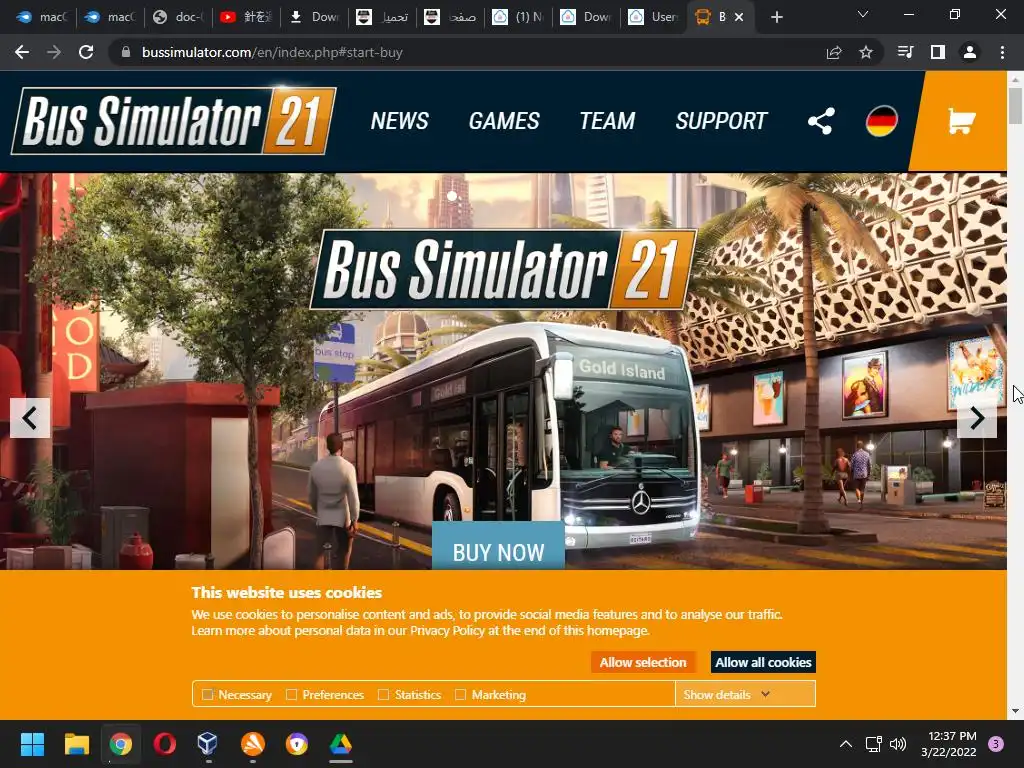Check the Marketing cookies checkbox
The width and height of the screenshot is (1024, 768).
point(460,694)
